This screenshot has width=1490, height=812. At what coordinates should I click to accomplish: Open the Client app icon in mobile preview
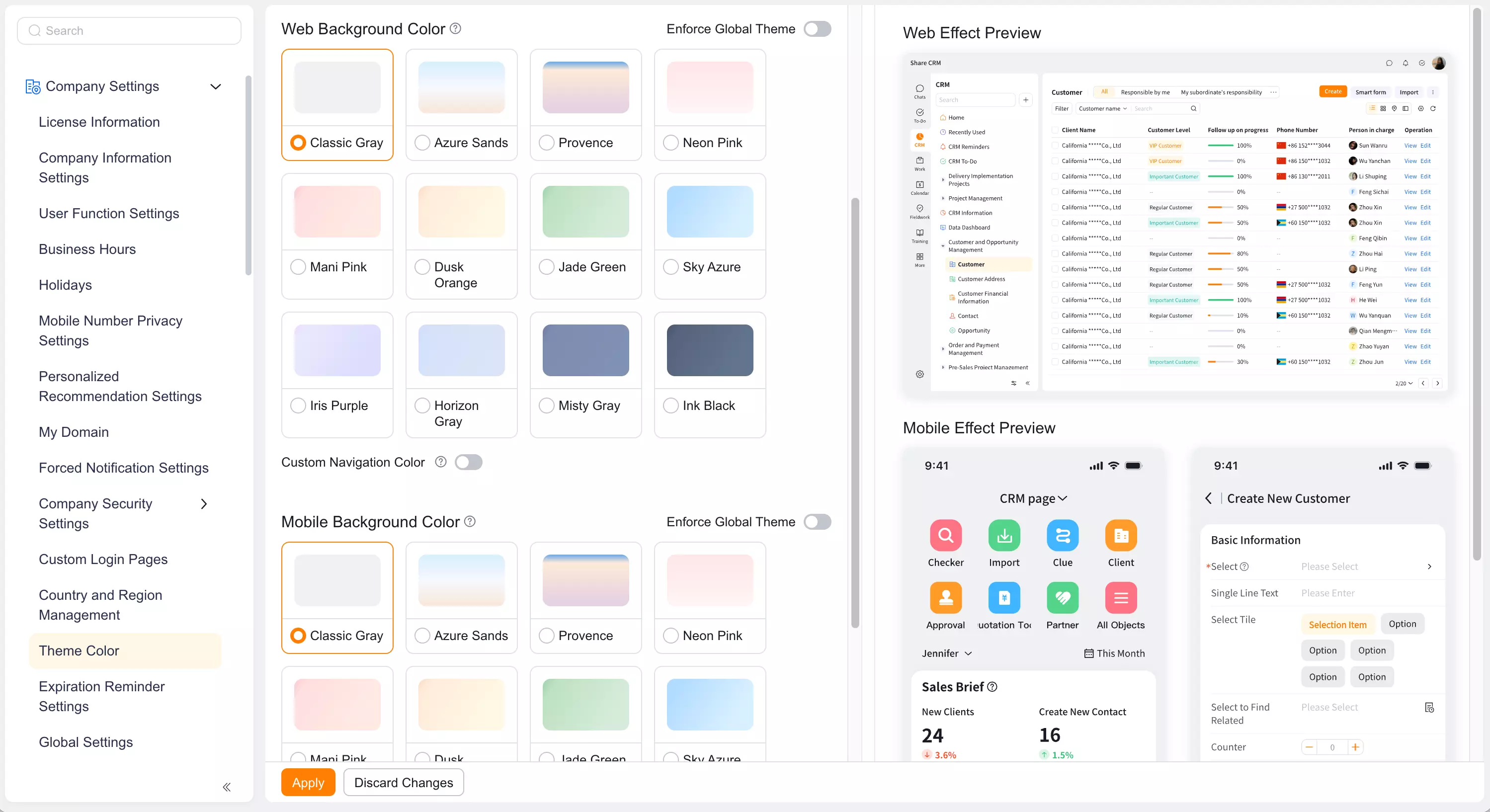1121,535
